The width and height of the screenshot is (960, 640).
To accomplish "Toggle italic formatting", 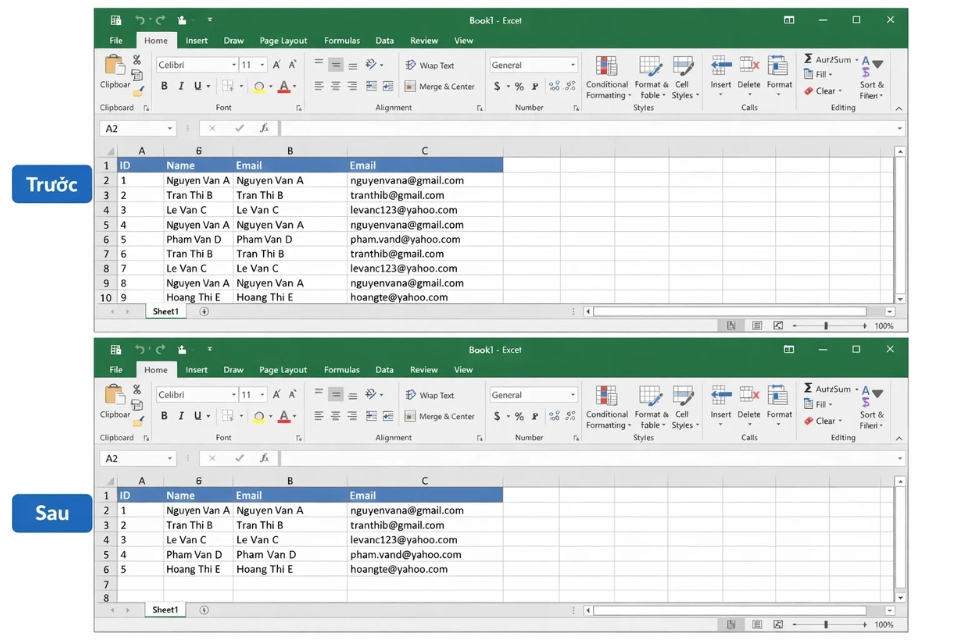I will tap(181, 85).
